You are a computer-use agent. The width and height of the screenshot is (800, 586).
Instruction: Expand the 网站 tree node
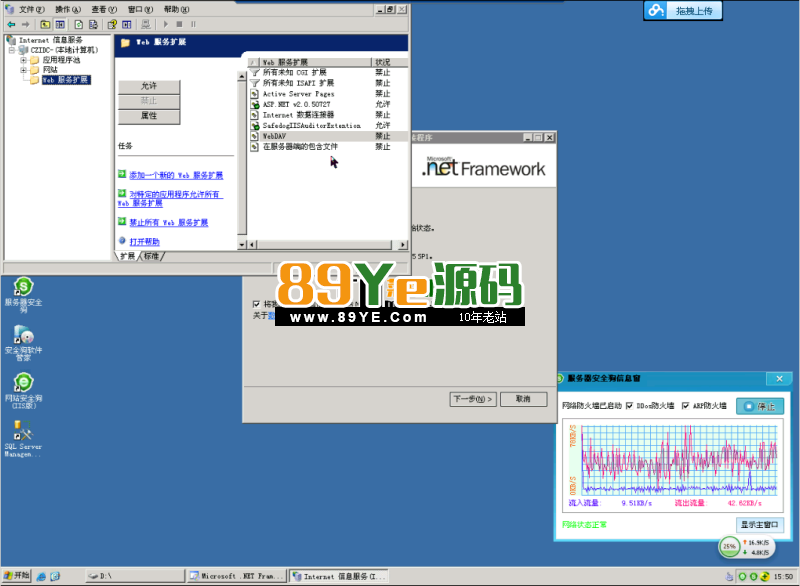click(x=23, y=70)
